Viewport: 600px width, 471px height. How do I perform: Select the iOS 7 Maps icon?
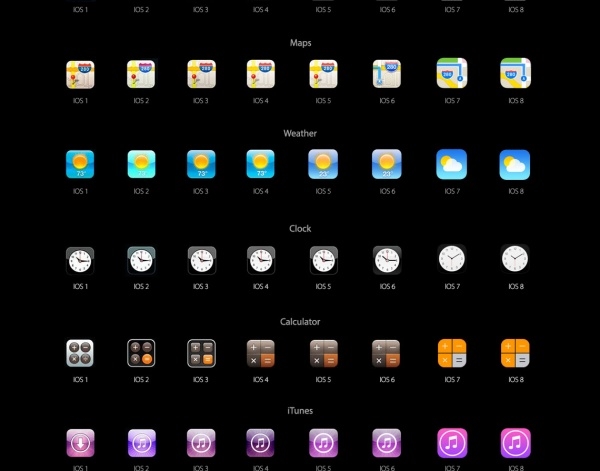[452, 73]
